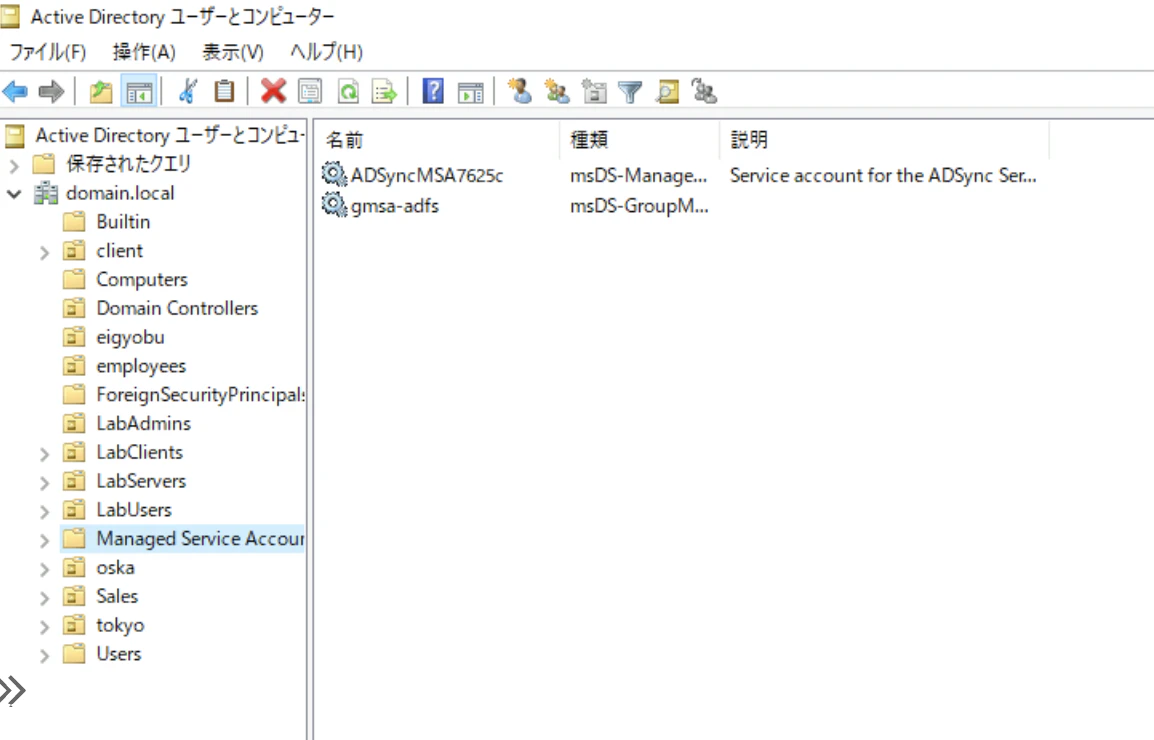1154x740 pixels.
Task: Click the red X Delete icon
Action: [x=273, y=91]
